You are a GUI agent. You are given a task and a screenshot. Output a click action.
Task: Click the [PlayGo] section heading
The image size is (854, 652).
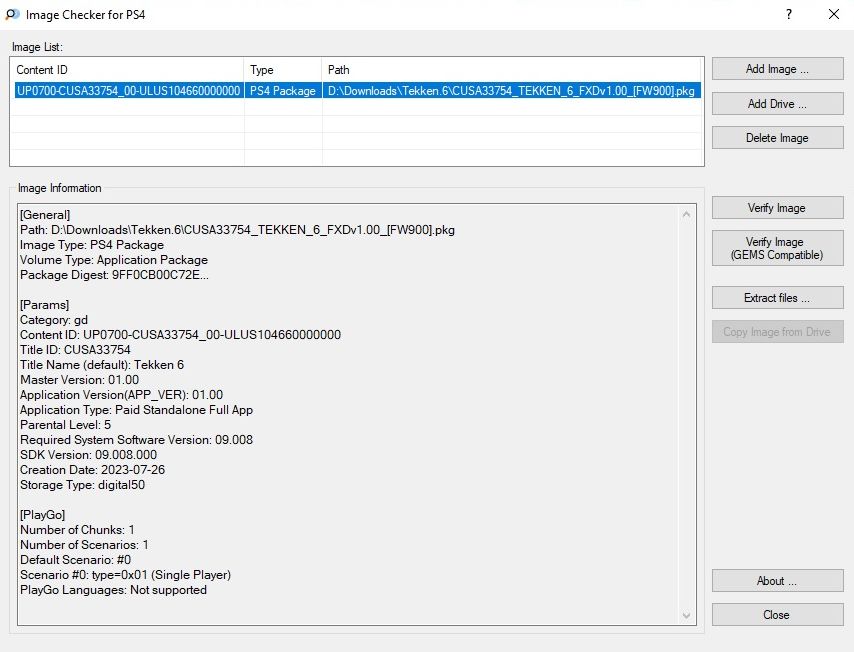pos(42,515)
